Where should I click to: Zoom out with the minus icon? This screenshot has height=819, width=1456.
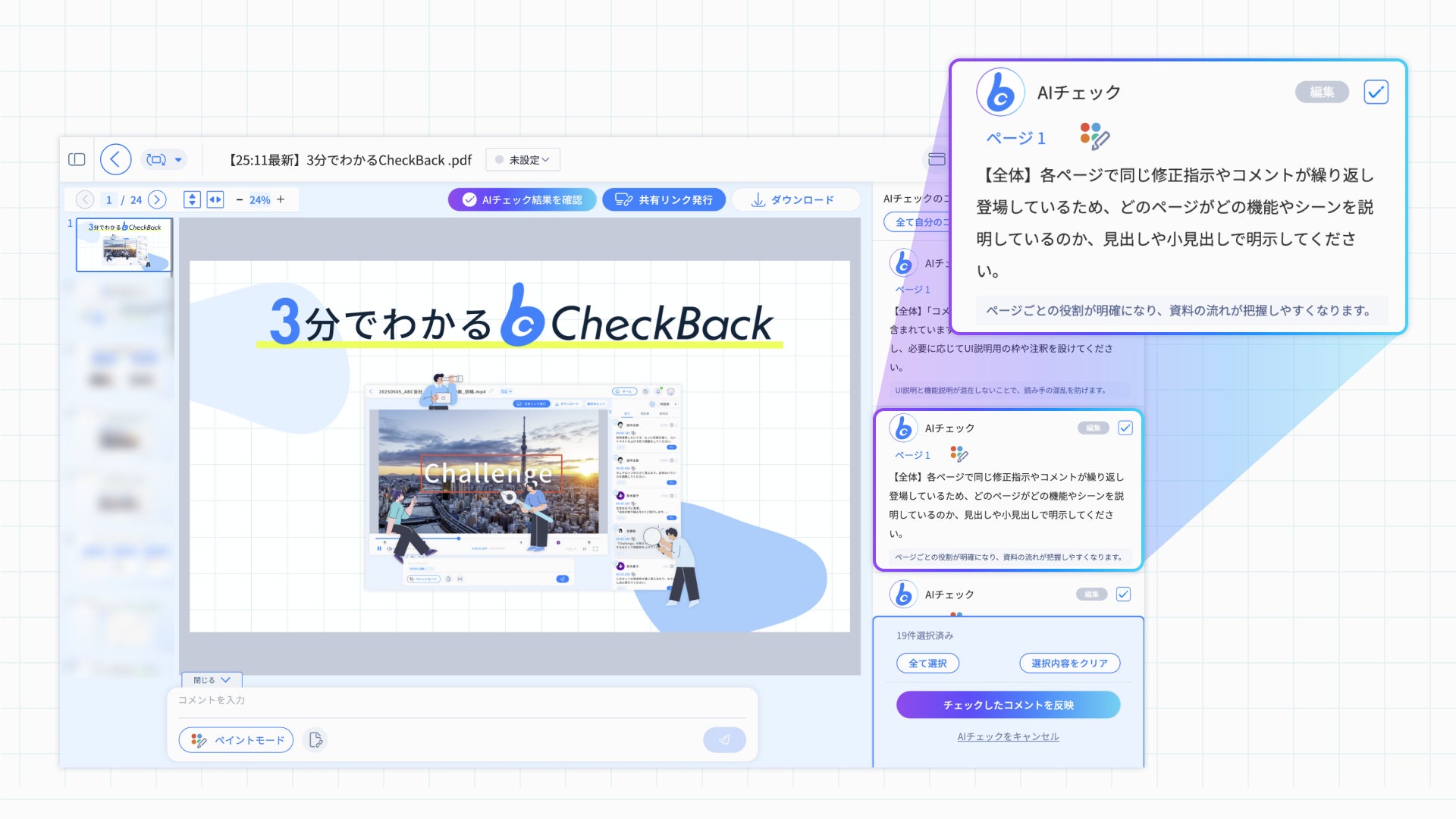coord(240,199)
